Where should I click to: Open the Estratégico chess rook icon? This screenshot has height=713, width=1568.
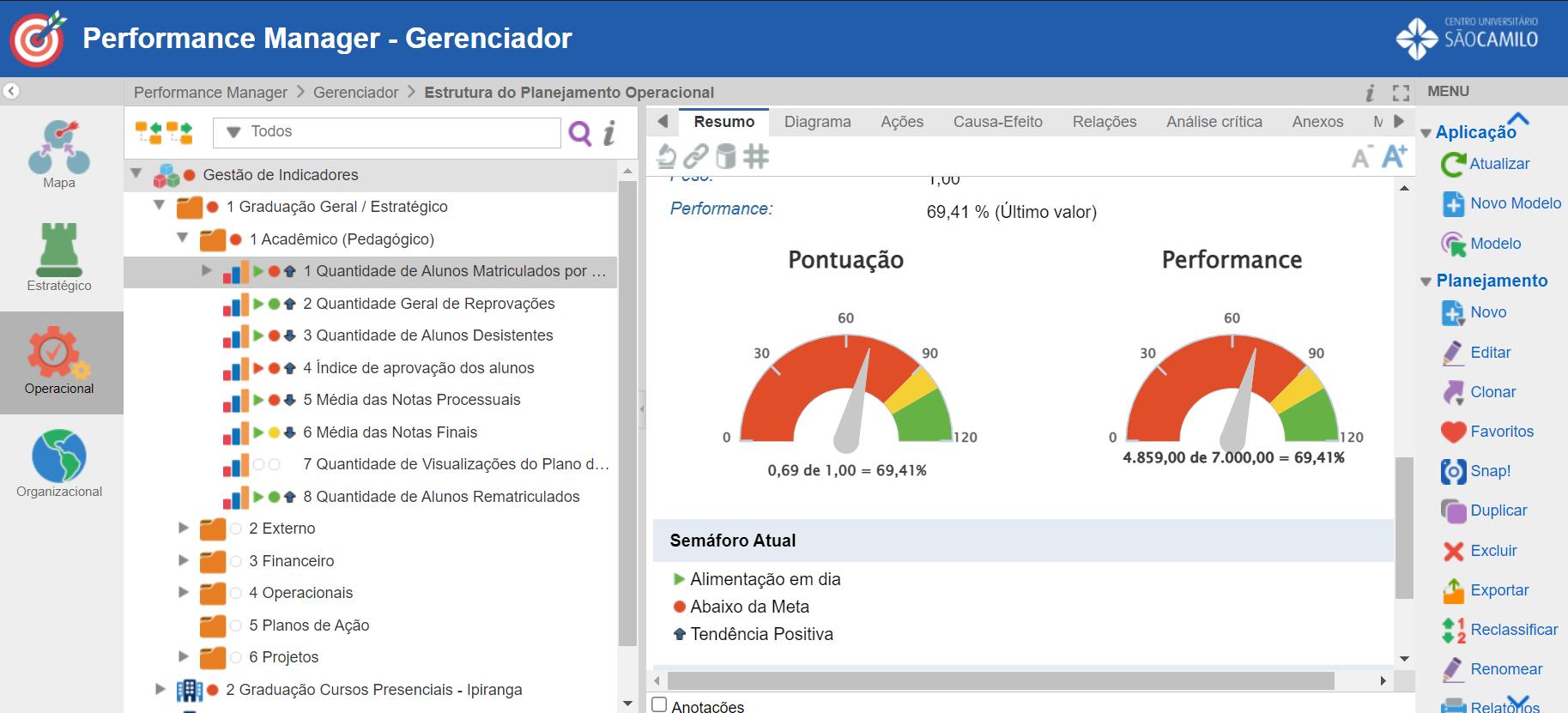pyautogui.click(x=59, y=249)
